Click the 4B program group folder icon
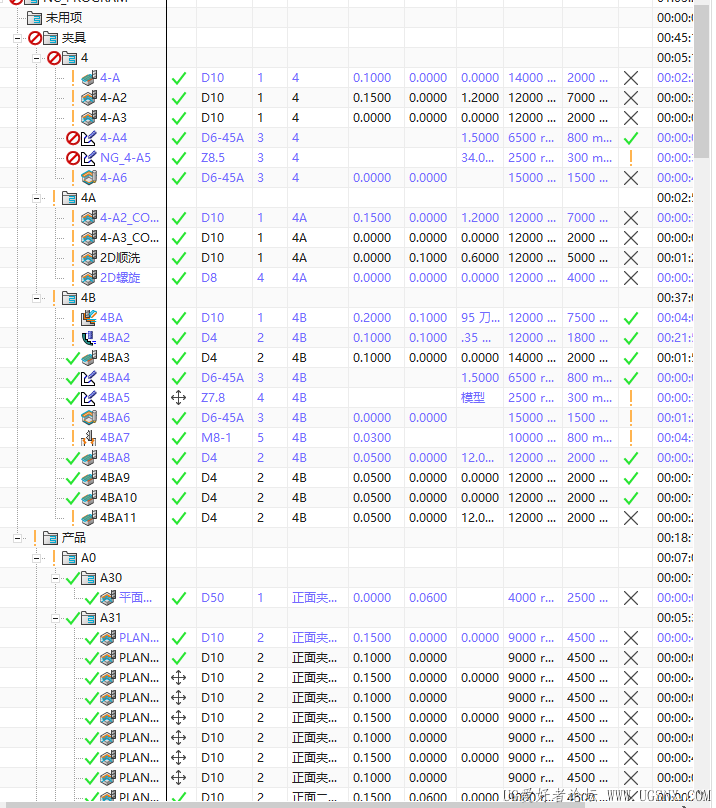 click(x=70, y=298)
